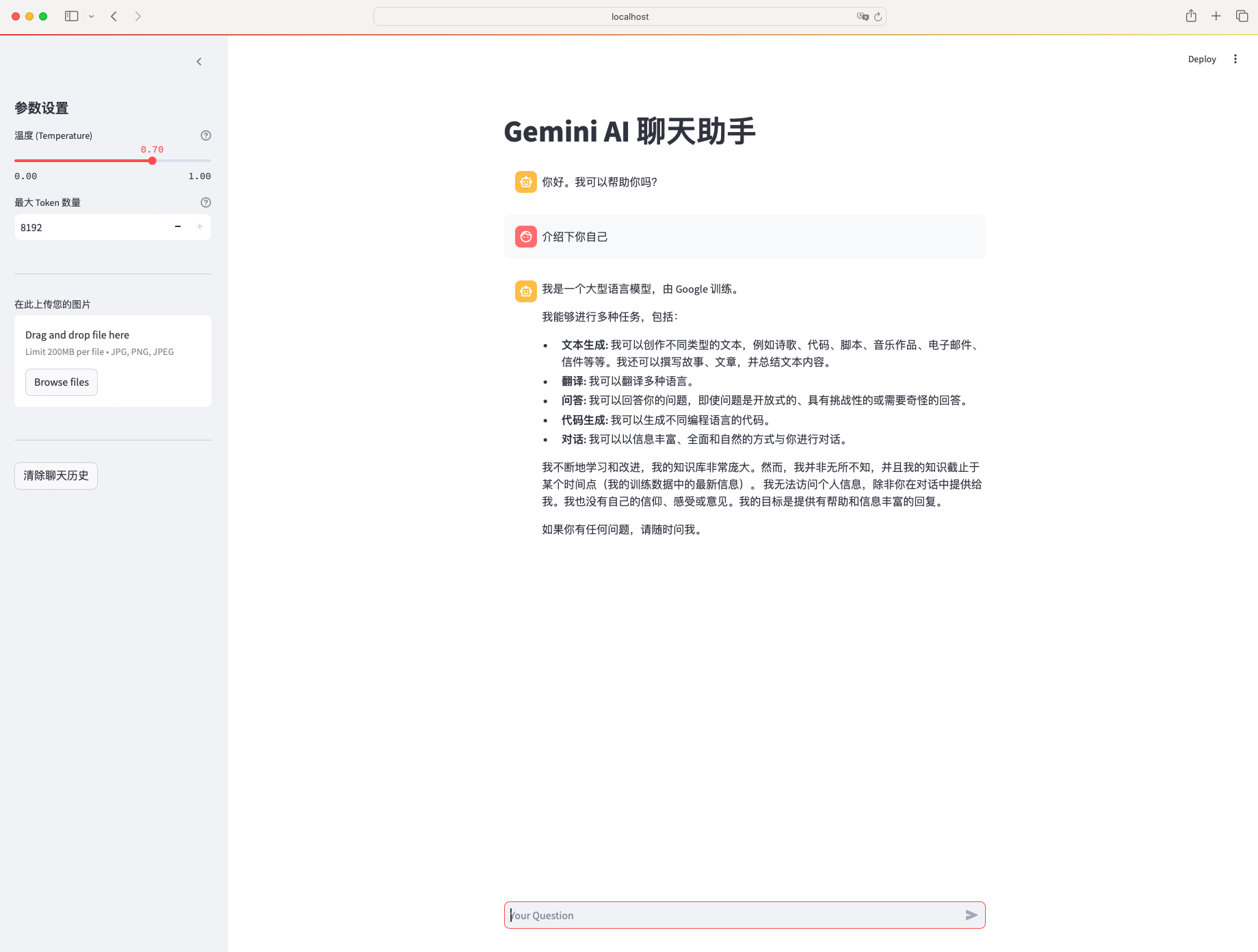Click the 代码生成 bullet item
1258x952 pixels.
pyautogui.click(x=668, y=421)
